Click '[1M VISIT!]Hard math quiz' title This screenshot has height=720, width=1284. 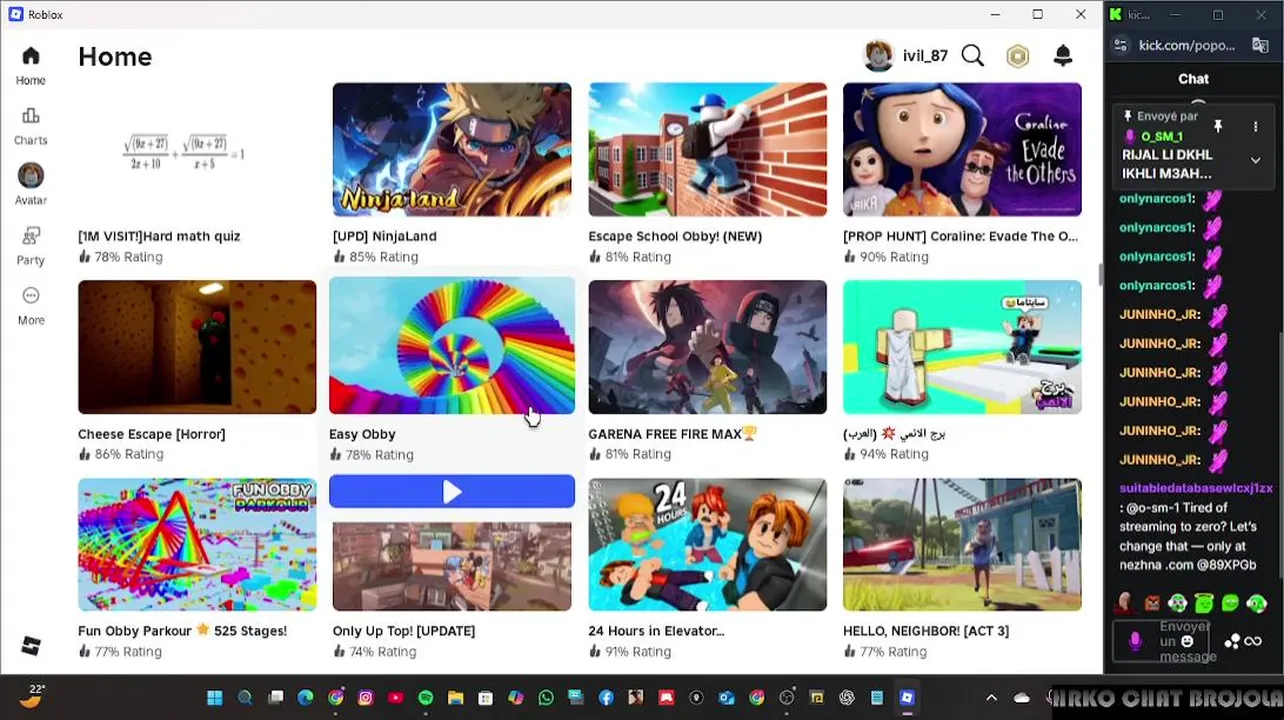click(x=159, y=236)
